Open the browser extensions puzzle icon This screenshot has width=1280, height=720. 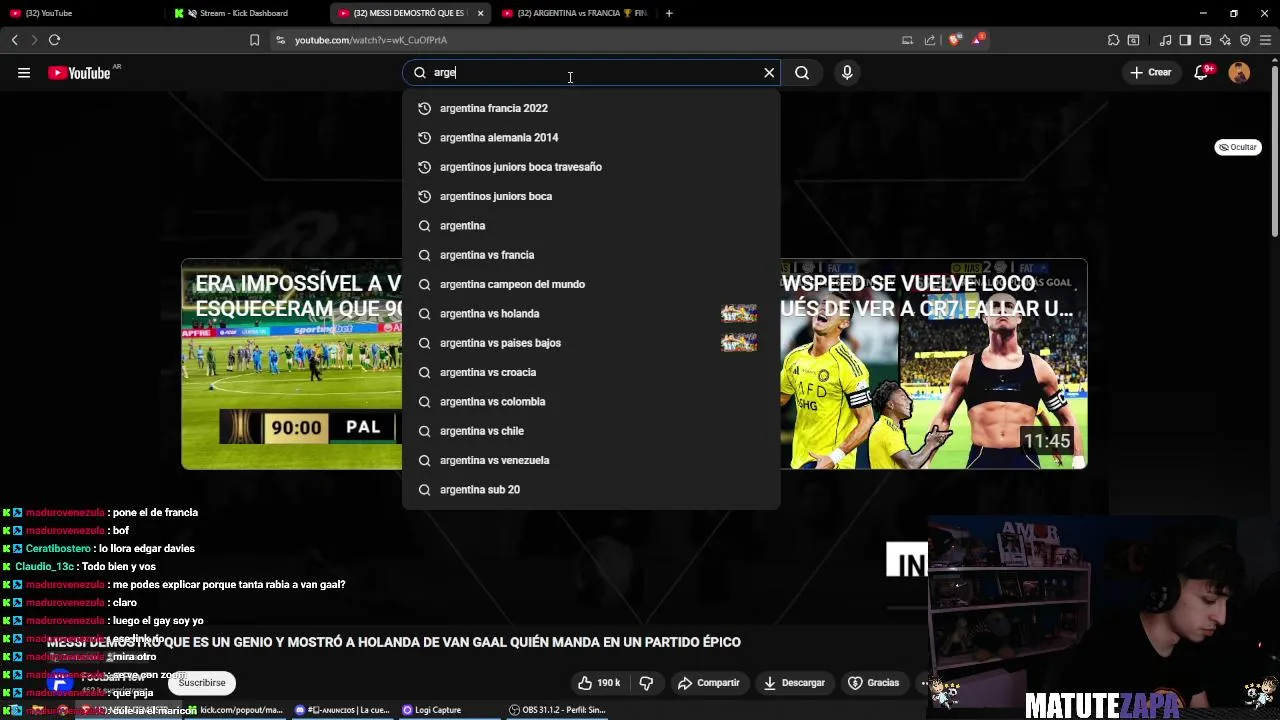click(1113, 40)
